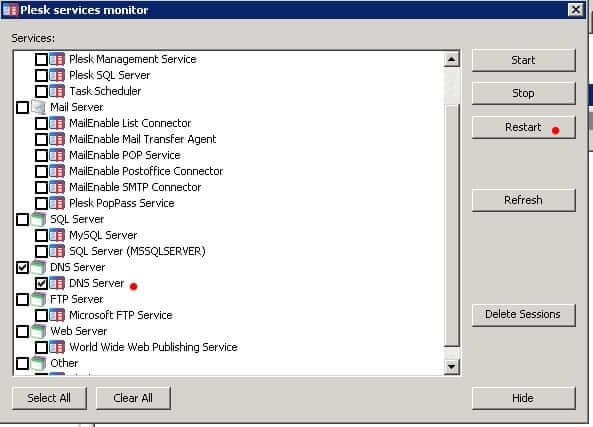The height and width of the screenshot is (427, 593).
Task: Select the 'MailEnable Mail Transfer Agent' row text
Action: 143,139
